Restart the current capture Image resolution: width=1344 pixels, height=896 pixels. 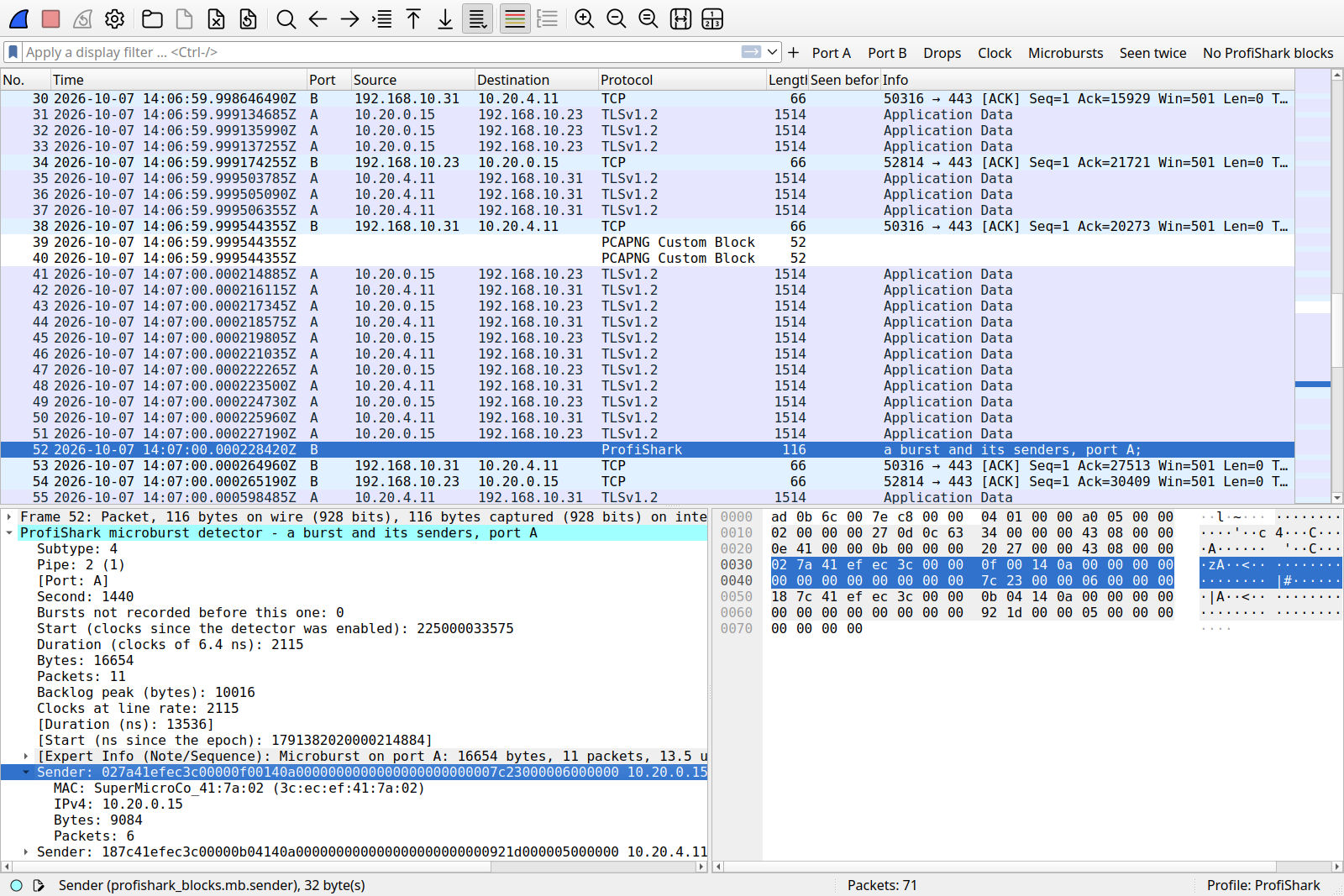pyautogui.click(x=82, y=18)
